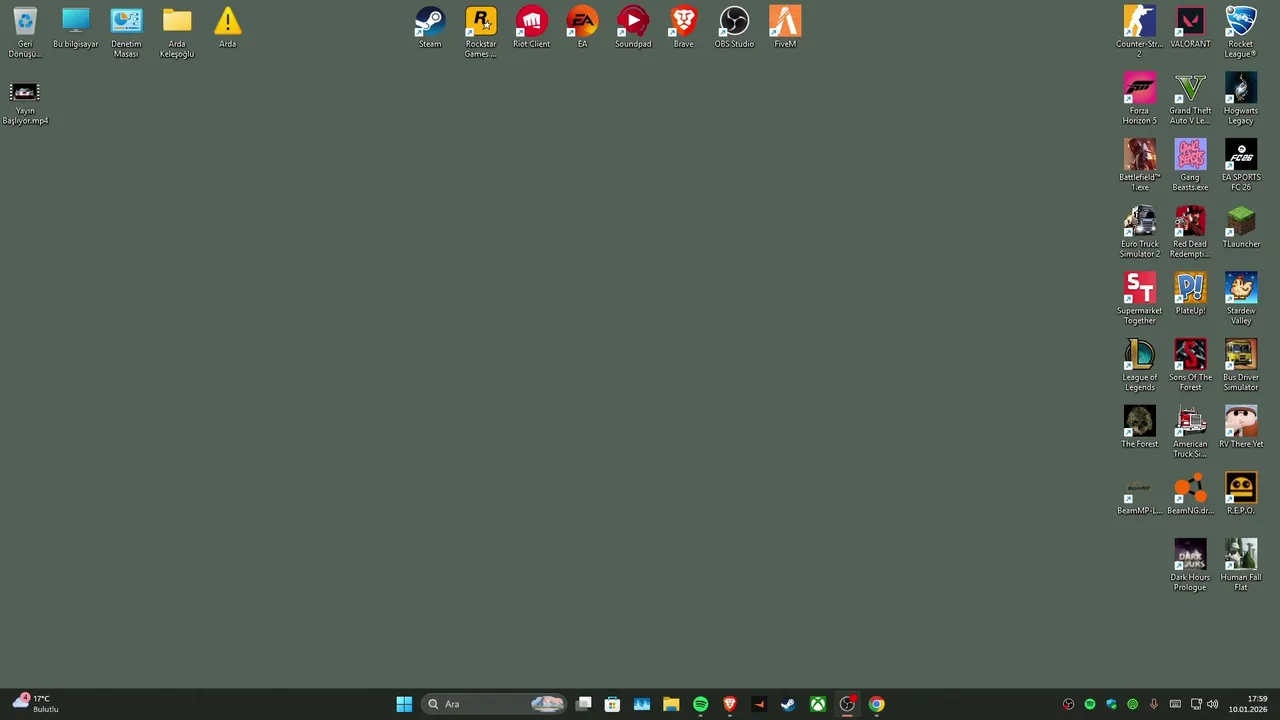Select the Steam desktop shortcut
Screen dimensions: 1280x720
(x=430, y=27)
